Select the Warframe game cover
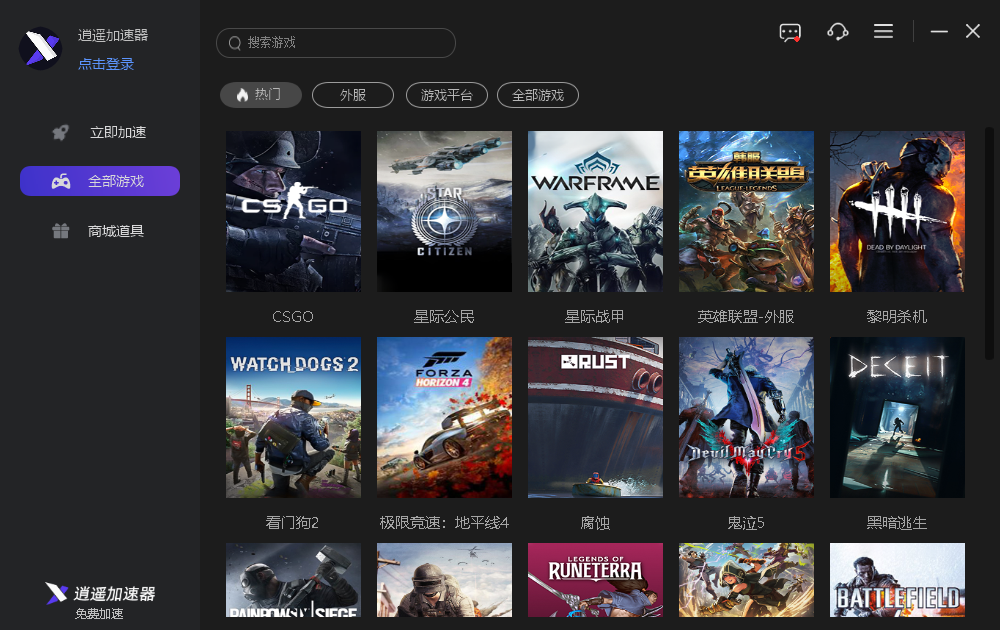Image resolution: width=1000 pixels, height=630 pixels. point(596,212)
